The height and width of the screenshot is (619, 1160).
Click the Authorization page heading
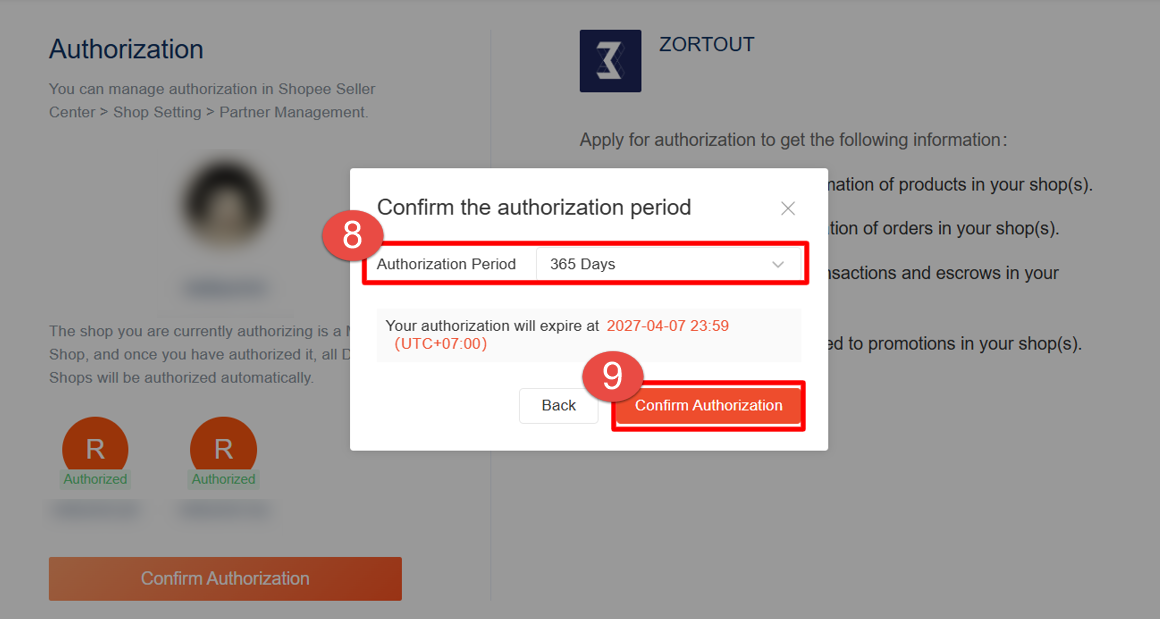click(x=126, y=49)
